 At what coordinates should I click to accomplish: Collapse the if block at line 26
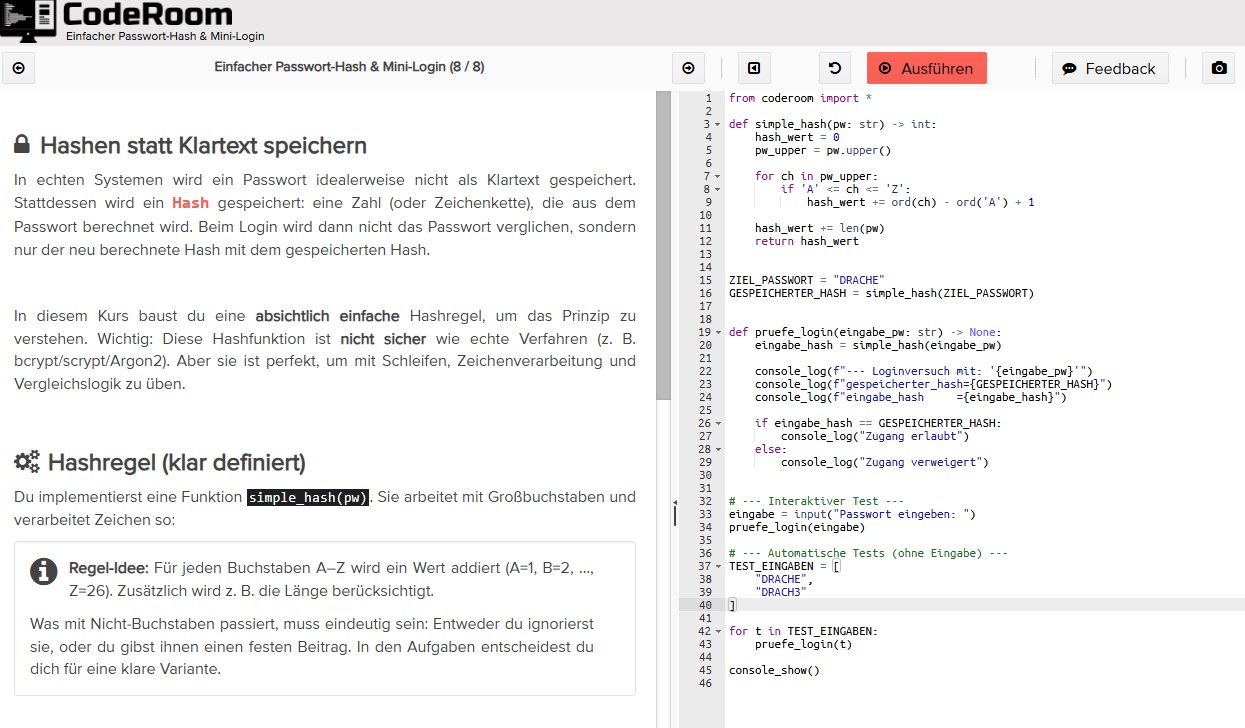point(718,423)
